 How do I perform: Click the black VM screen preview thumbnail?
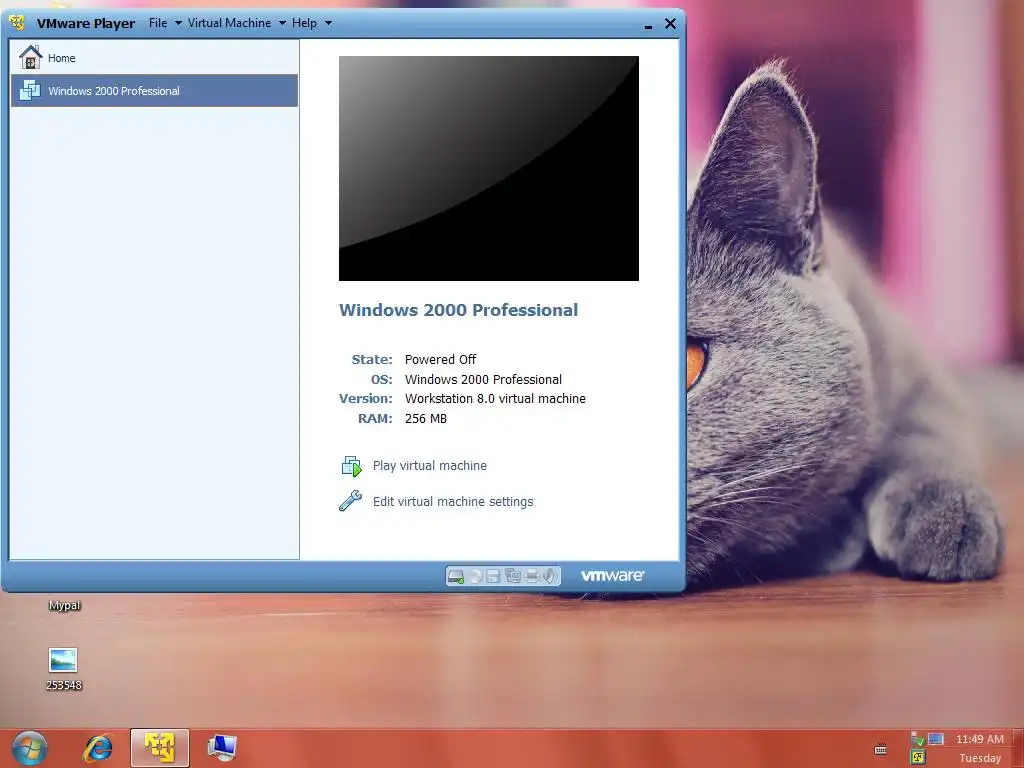[x=488, y=168]
